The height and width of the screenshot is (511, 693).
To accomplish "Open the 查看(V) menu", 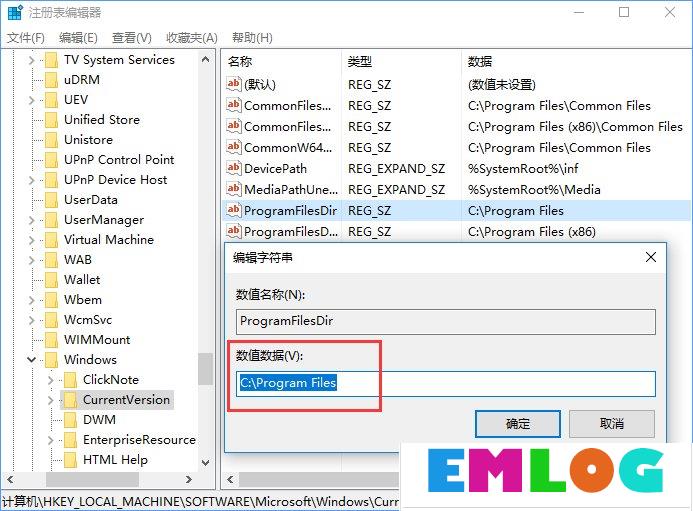I will [x=131, y=38].
